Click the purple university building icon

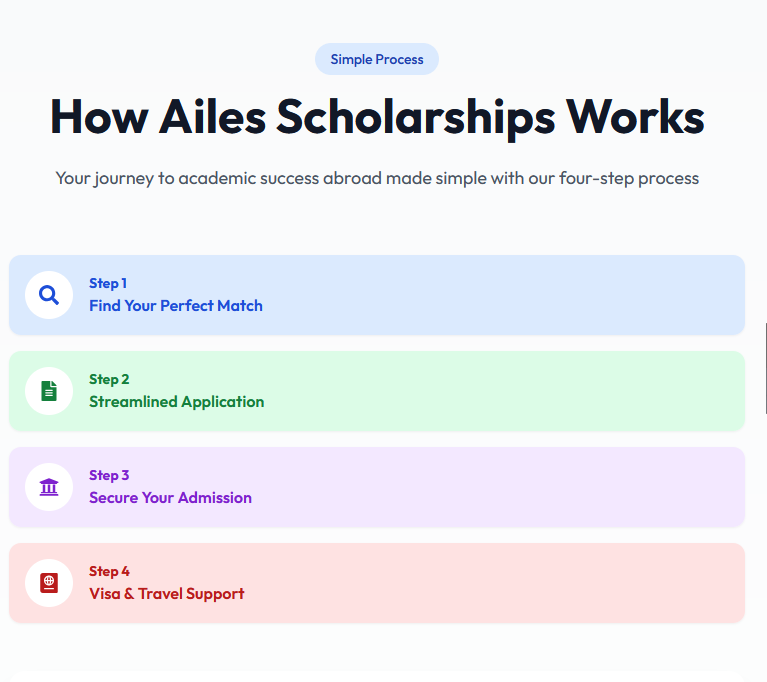pos(49,487)
